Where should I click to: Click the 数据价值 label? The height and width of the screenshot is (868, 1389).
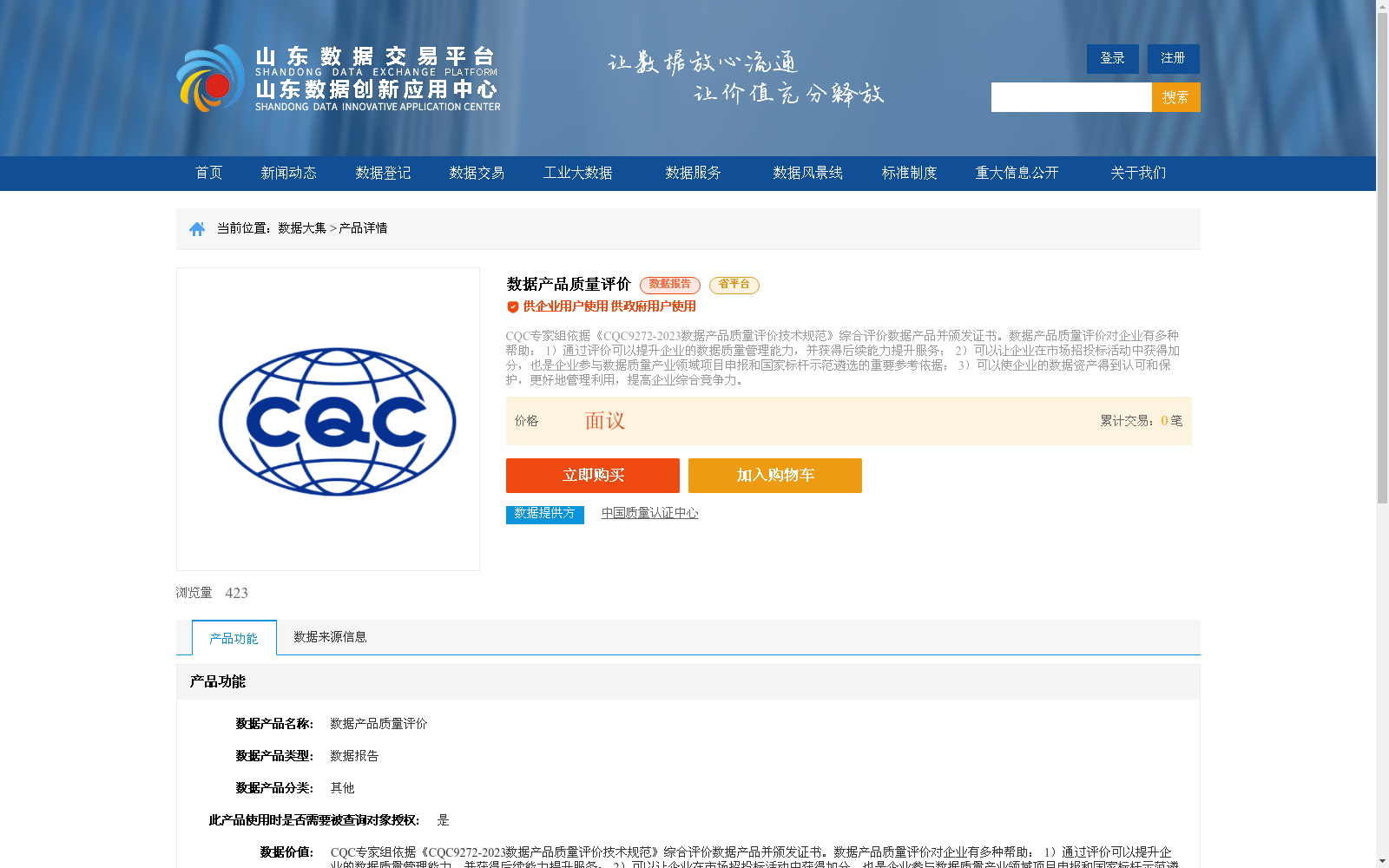click(286, 852)
